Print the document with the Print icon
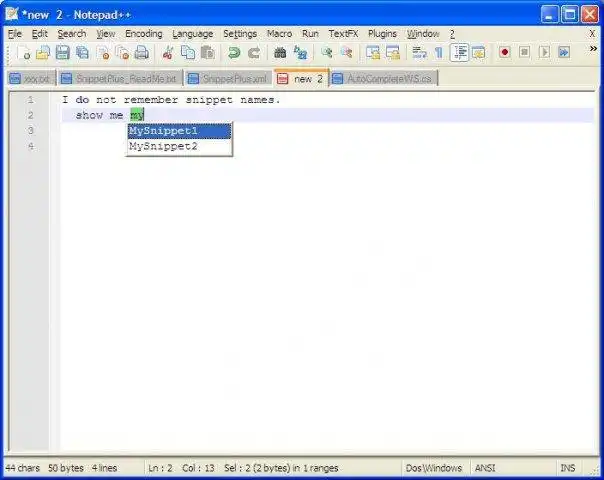 point(142,52)
